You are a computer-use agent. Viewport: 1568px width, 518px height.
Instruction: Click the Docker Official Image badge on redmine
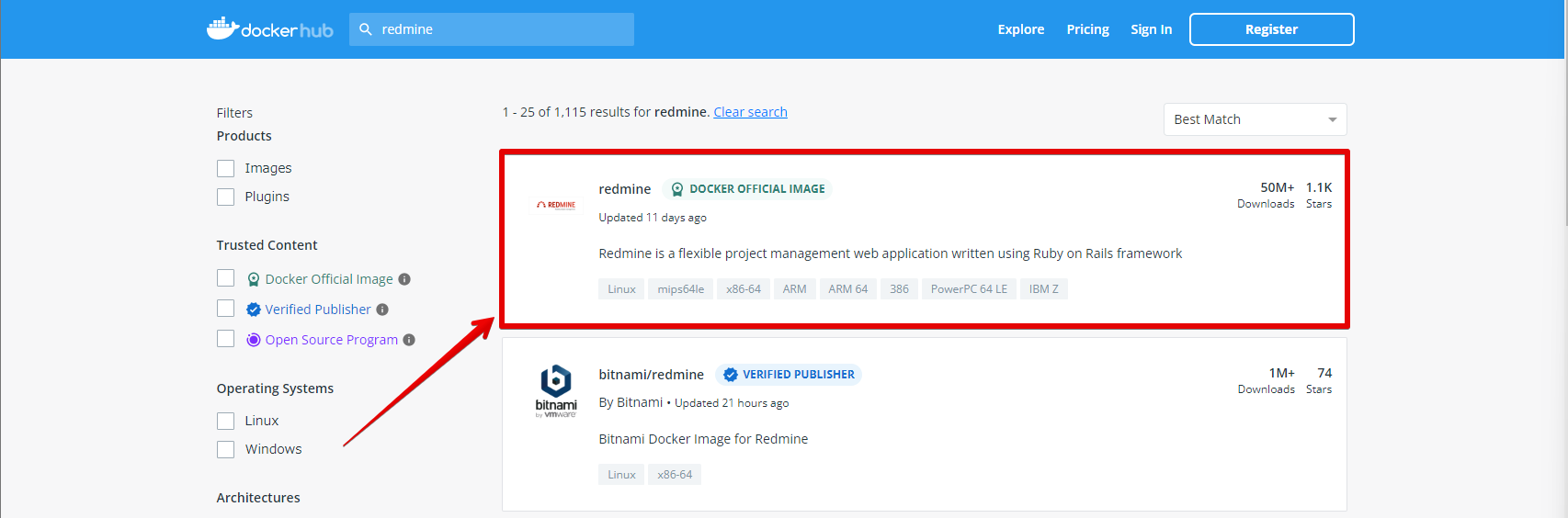747,189
